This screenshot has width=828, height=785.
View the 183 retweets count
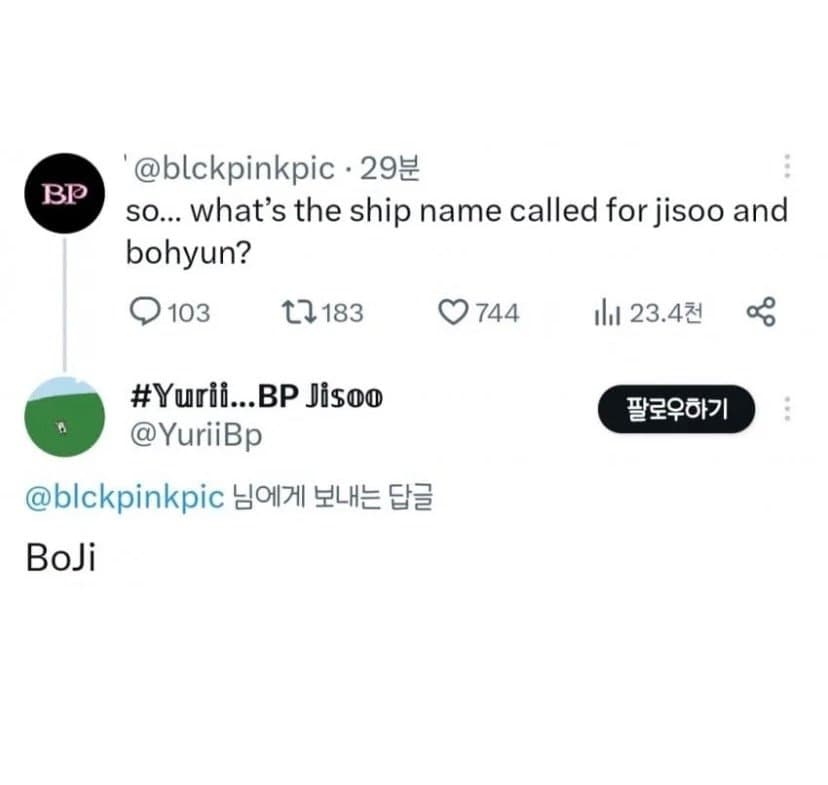[x=342, y=313]
